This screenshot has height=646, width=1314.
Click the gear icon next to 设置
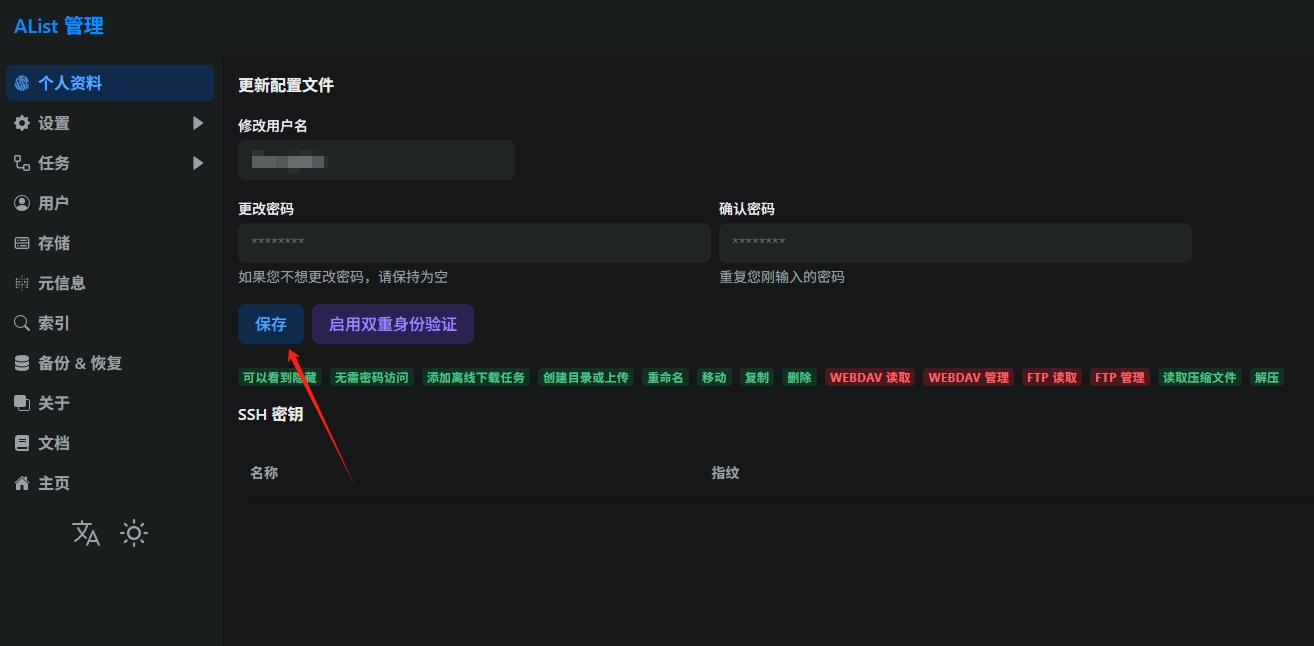pyautogui.click(x=22, y=123)
